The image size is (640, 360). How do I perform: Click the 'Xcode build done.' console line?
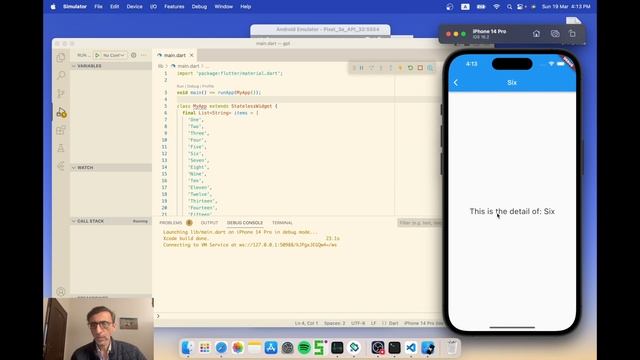coord(186,238)
